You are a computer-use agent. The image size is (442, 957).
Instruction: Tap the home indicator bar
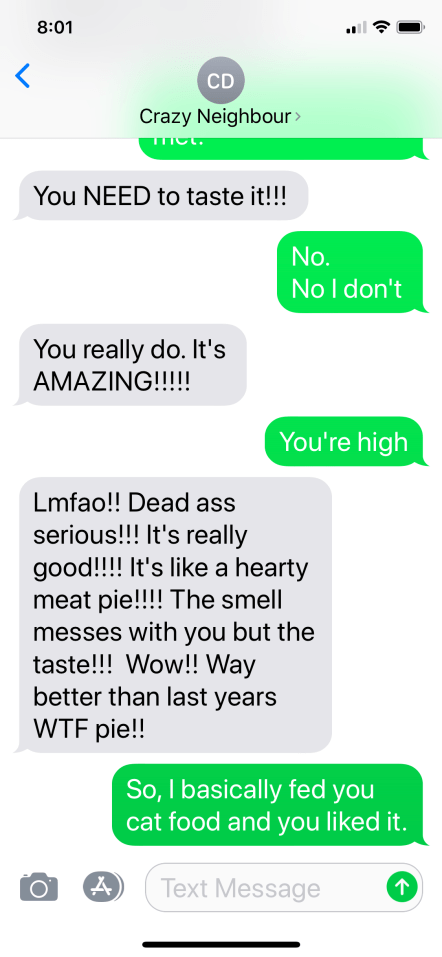[221, 944]
